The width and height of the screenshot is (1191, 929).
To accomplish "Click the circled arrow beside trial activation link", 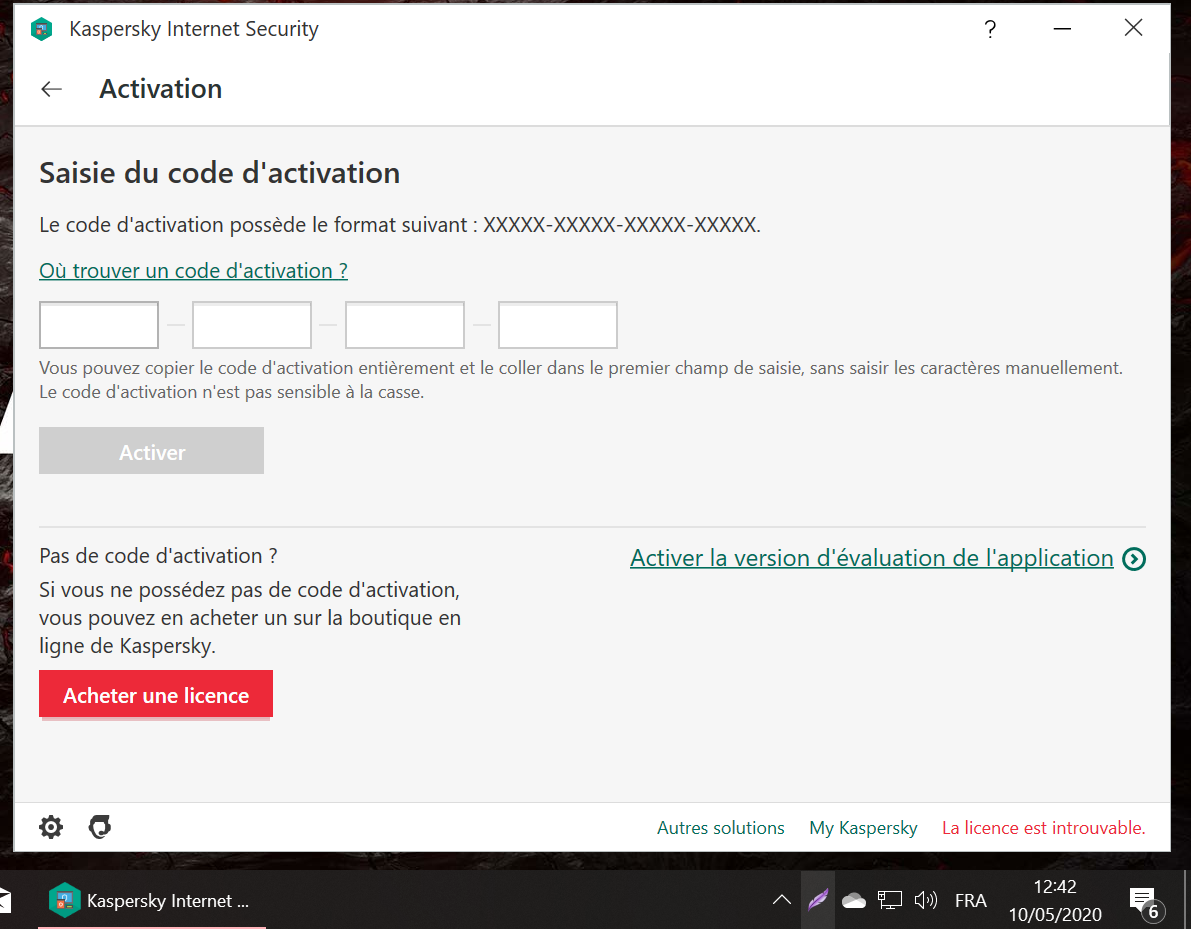I will [1133, 559].
